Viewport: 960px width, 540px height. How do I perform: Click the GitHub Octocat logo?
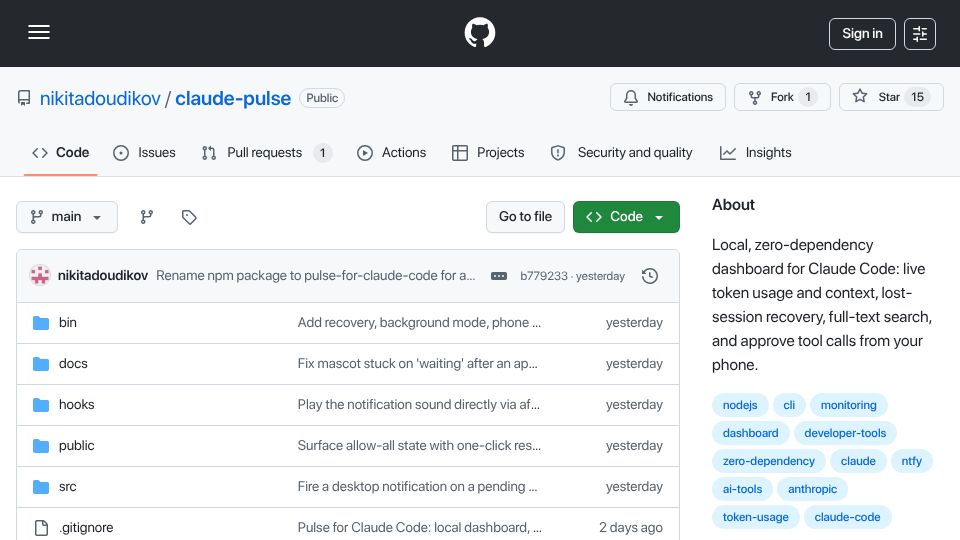479,32
